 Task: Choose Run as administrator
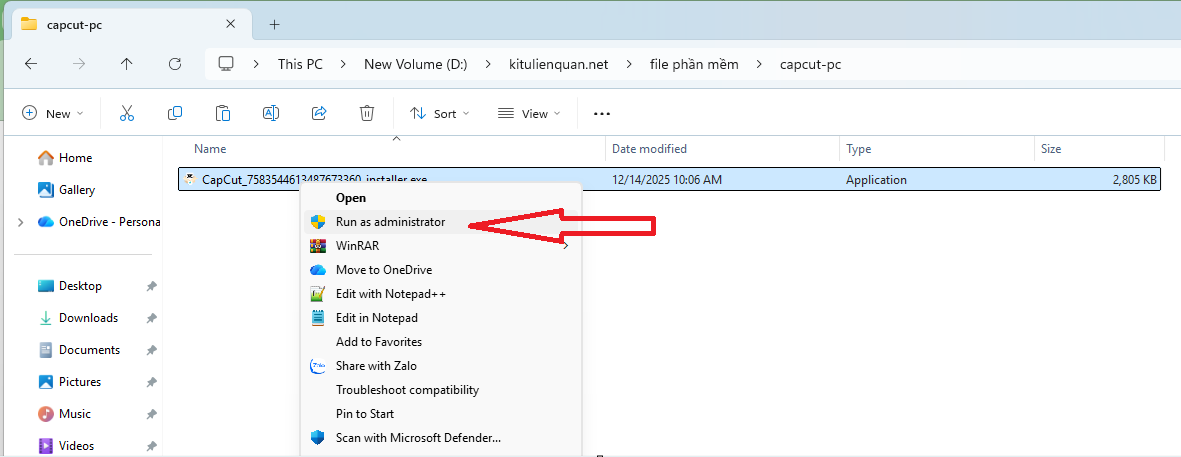click(x=440, y=221)
